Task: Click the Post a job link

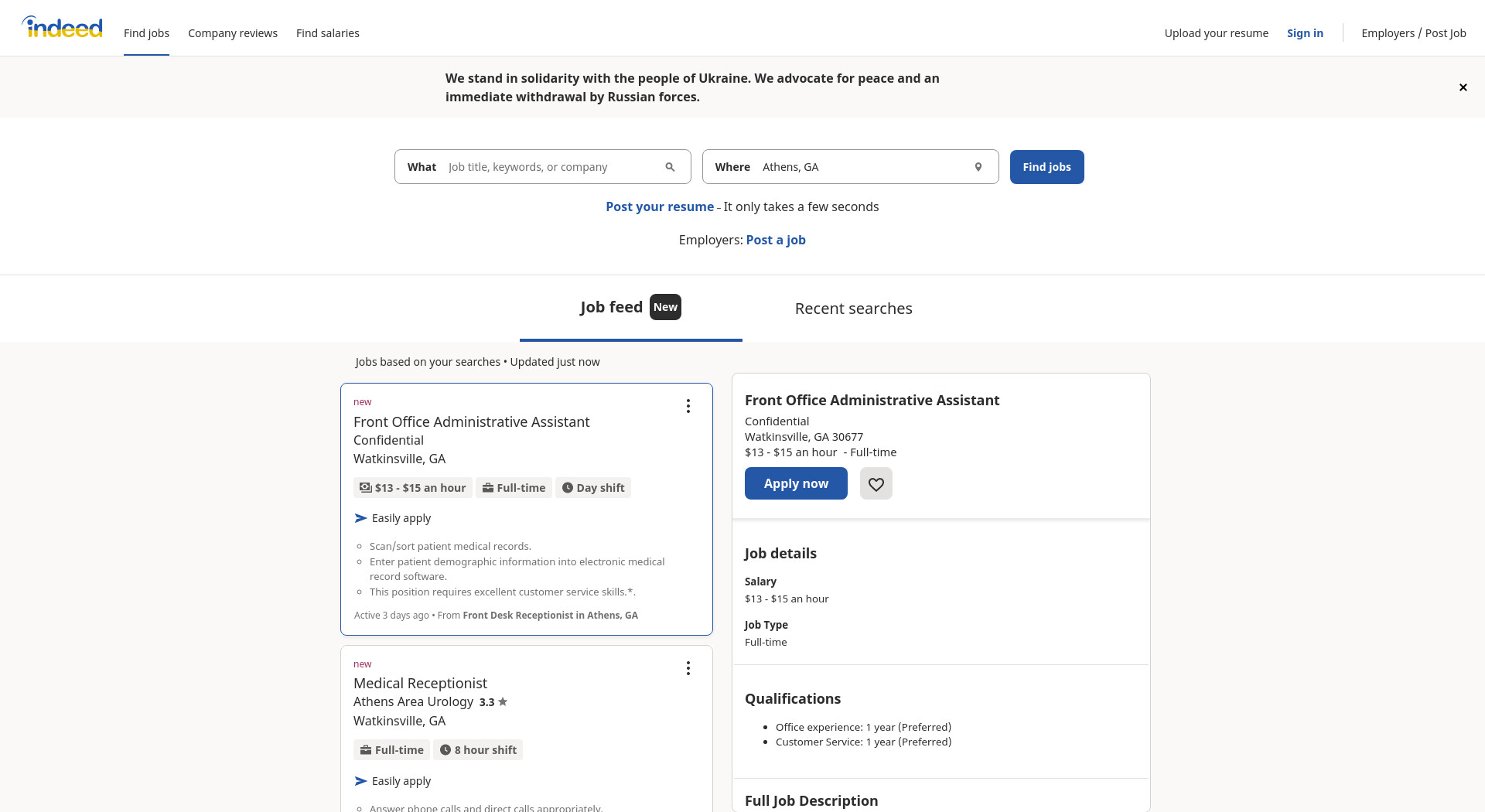Action: [776, 240]
